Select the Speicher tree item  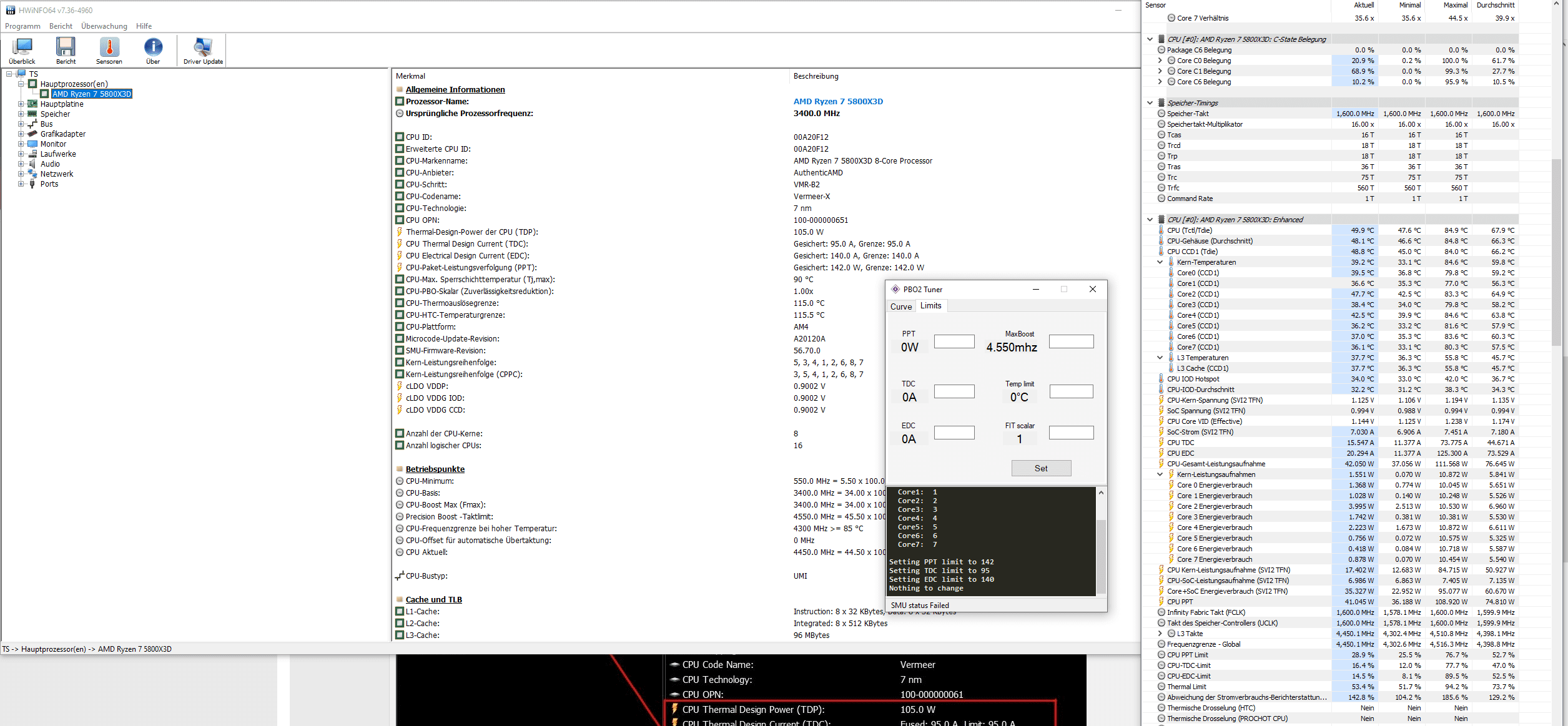pos(55,114)
